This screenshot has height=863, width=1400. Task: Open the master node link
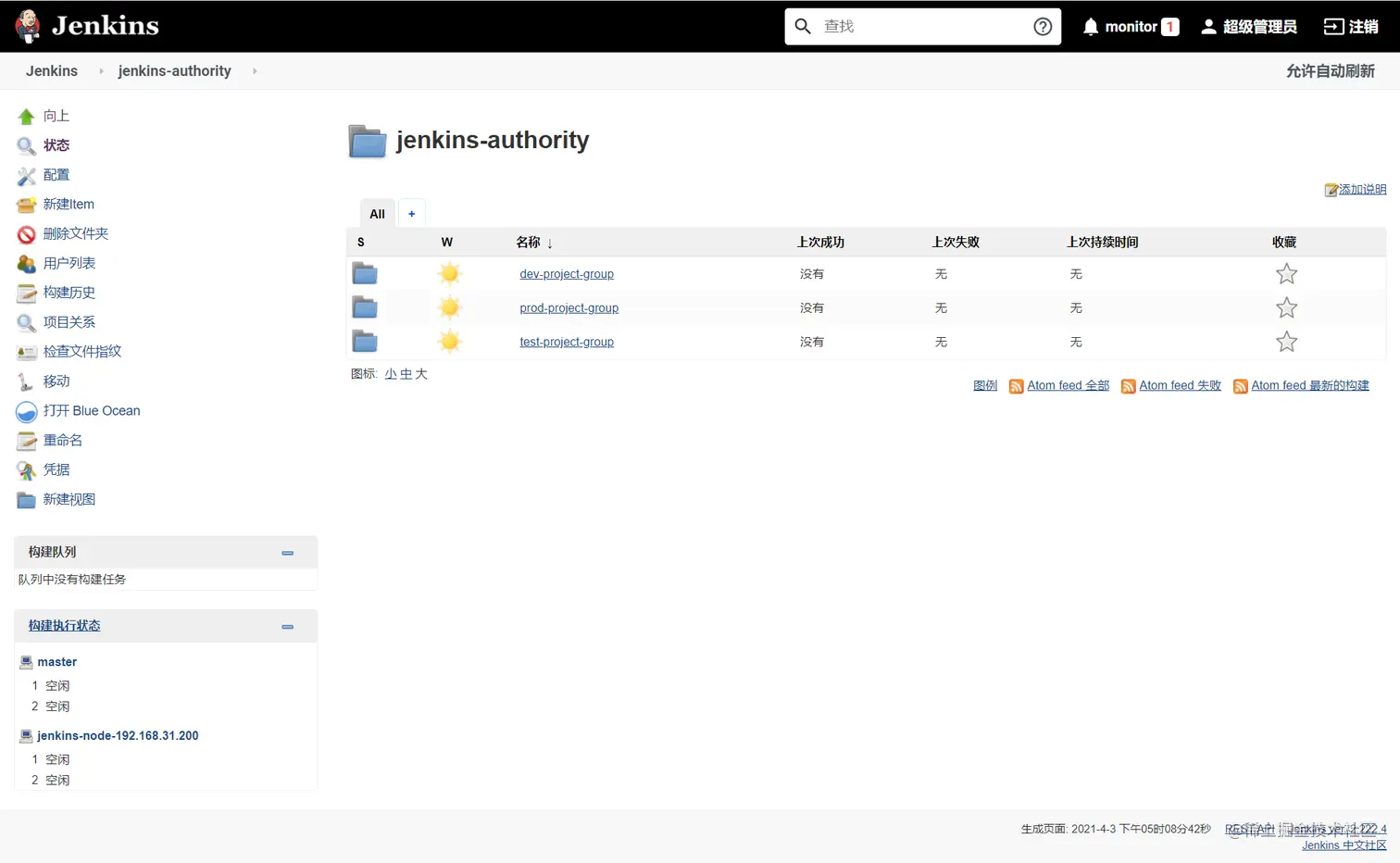pos(57,662)
